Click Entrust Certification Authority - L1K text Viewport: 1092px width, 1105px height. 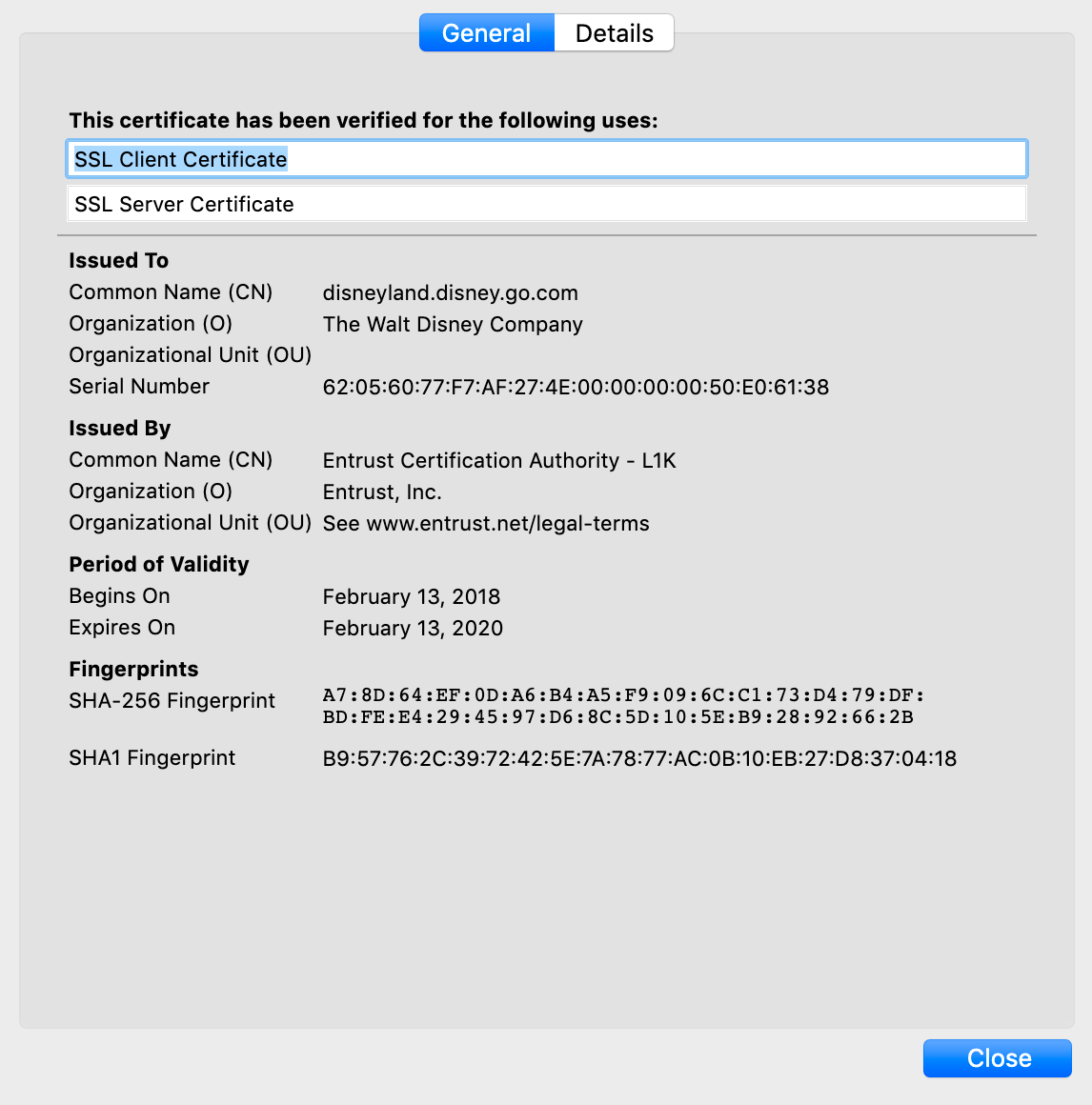[x=499, y=460]
